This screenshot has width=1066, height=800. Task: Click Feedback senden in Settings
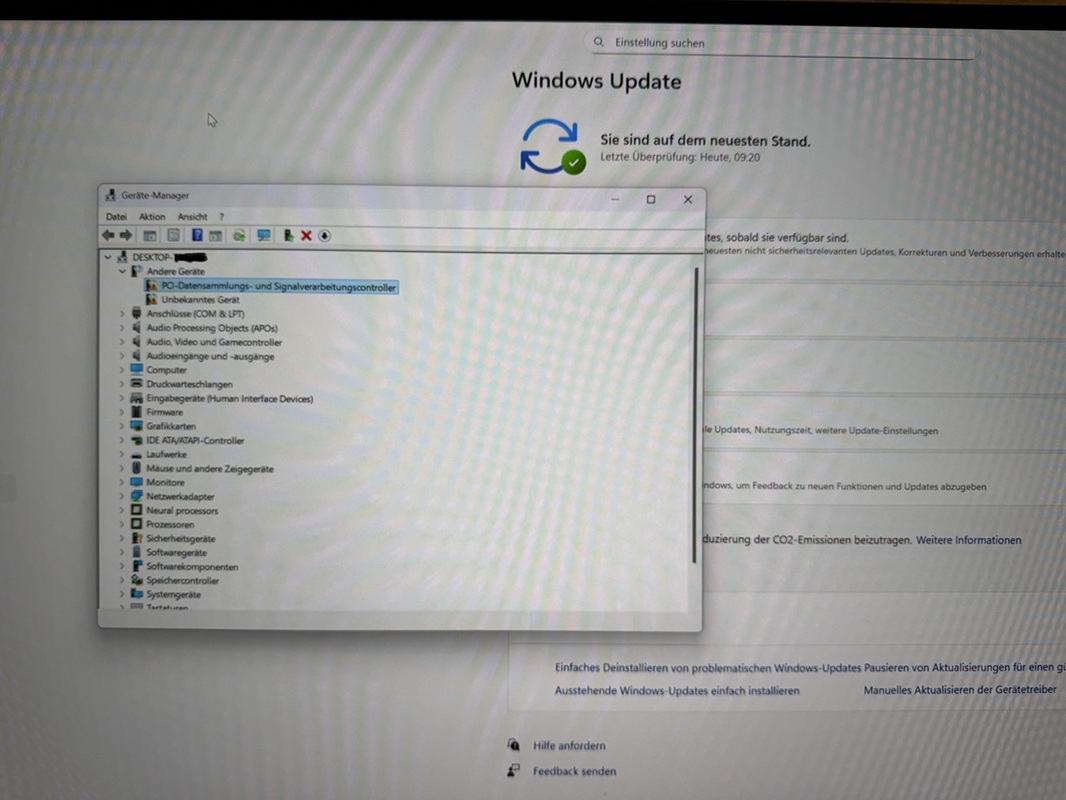(574, 771)
